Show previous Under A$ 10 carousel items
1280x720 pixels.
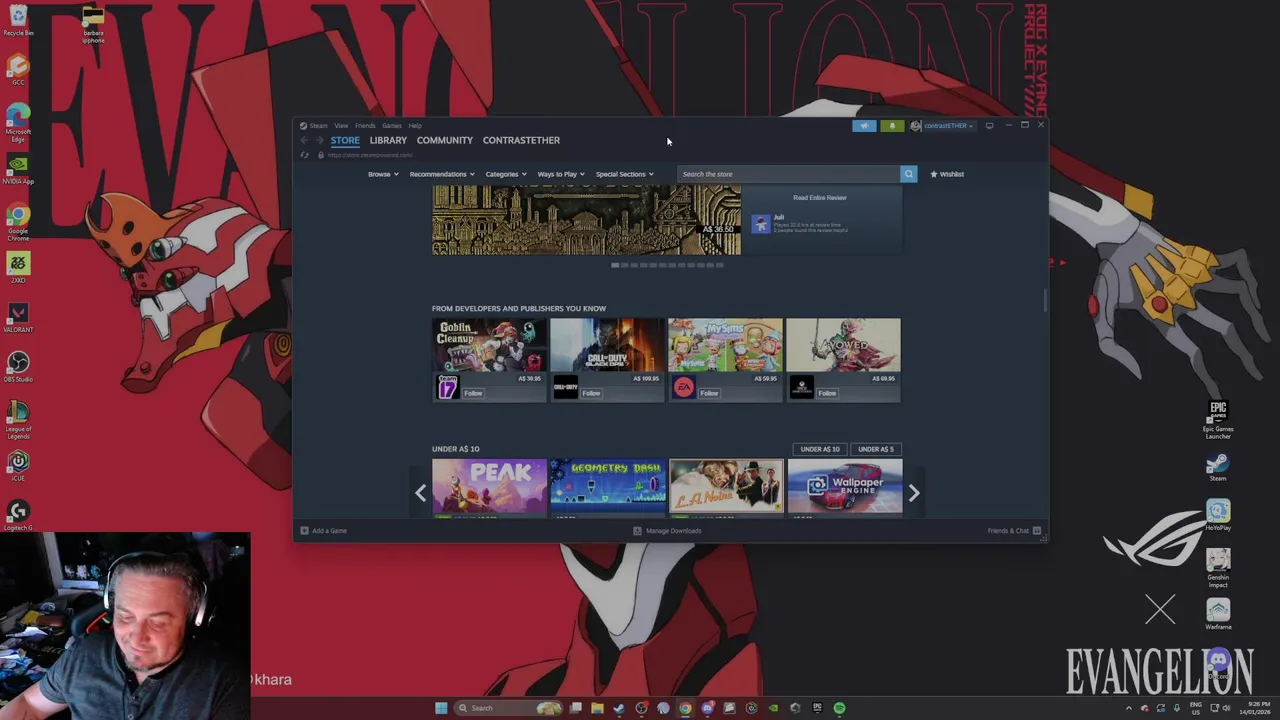pos(420,492)
